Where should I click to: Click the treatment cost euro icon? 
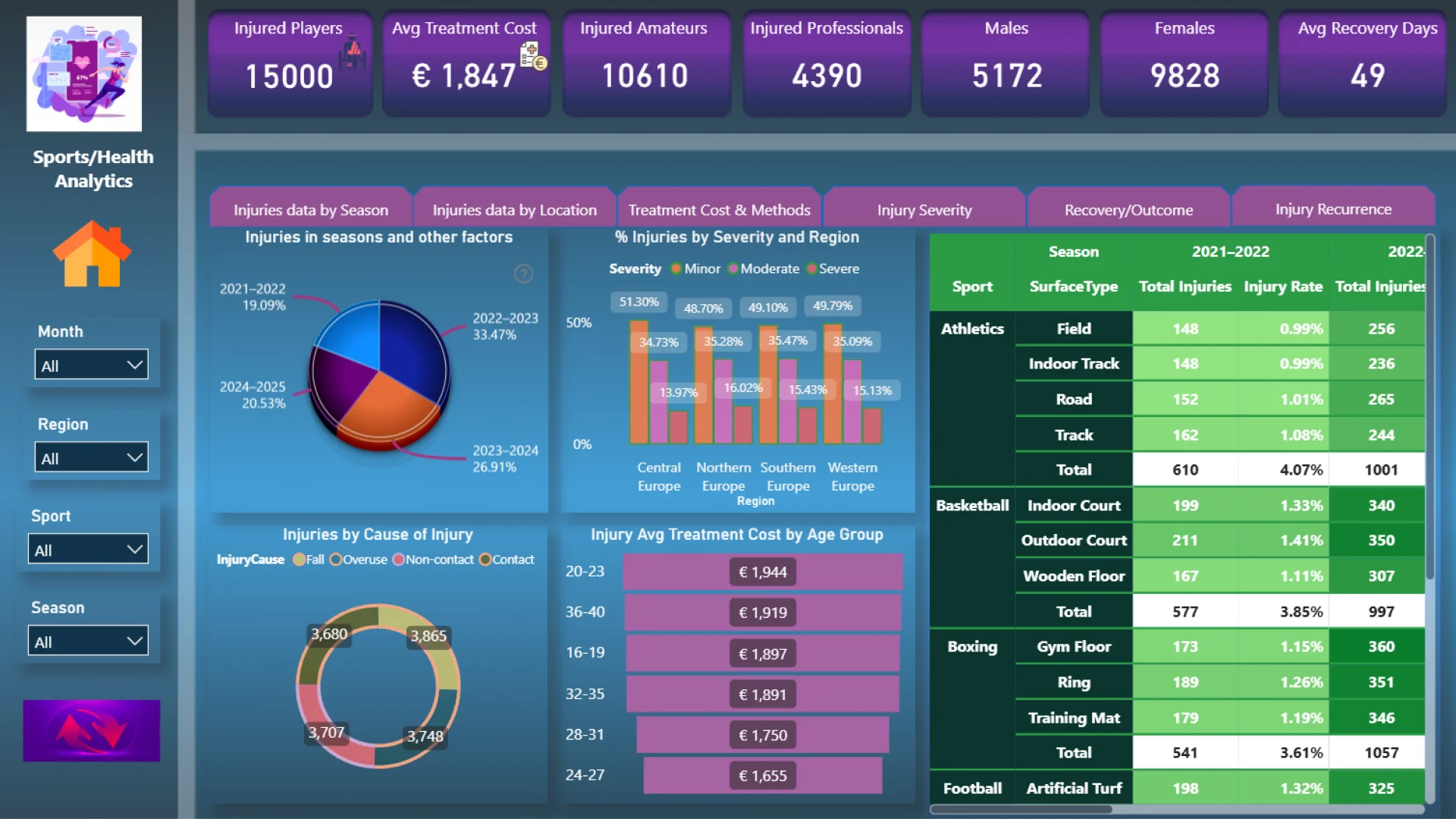point(534,57)
